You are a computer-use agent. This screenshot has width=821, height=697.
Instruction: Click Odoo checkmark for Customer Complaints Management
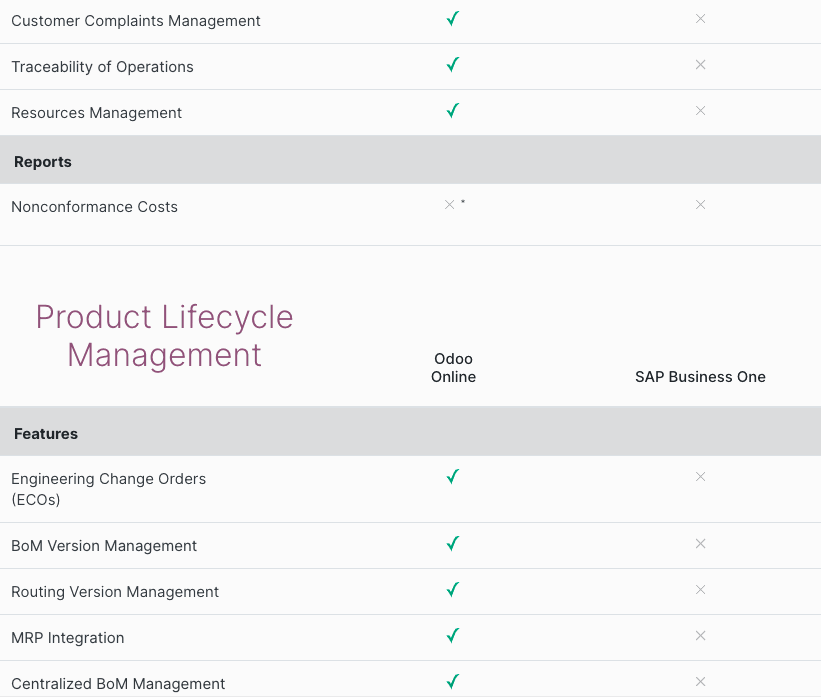(x=453, y=19)
